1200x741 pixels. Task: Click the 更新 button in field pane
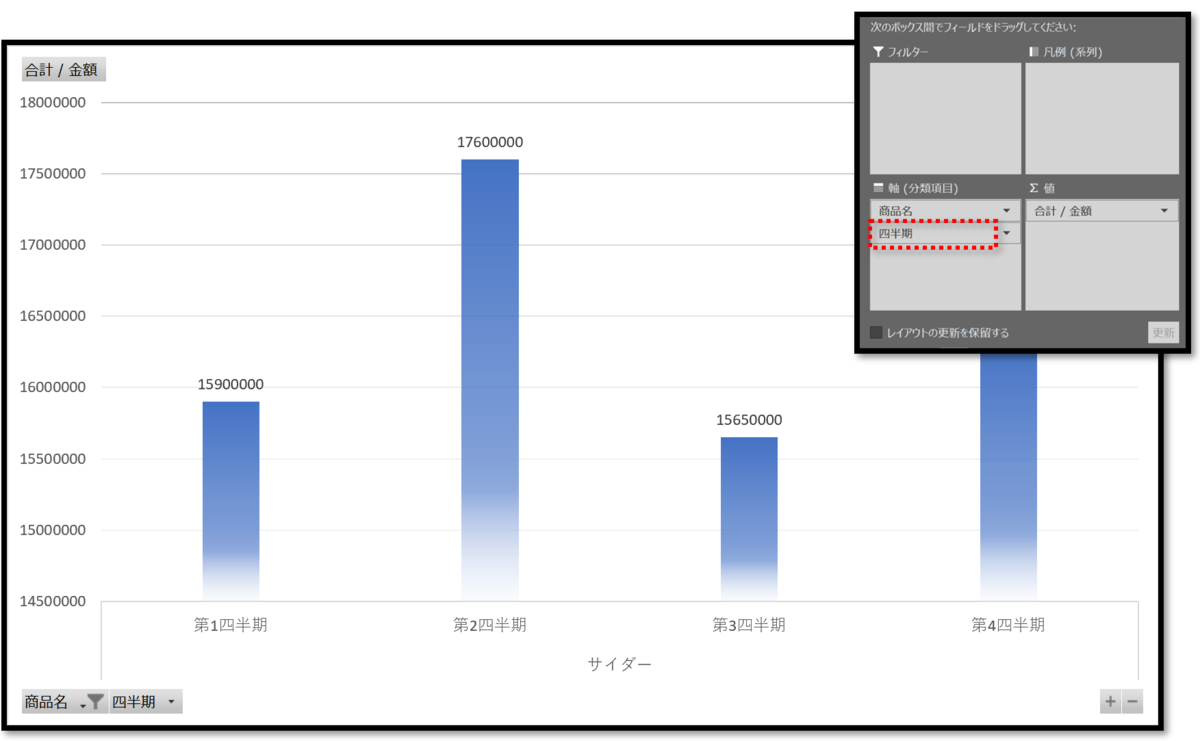(1163, 333)
